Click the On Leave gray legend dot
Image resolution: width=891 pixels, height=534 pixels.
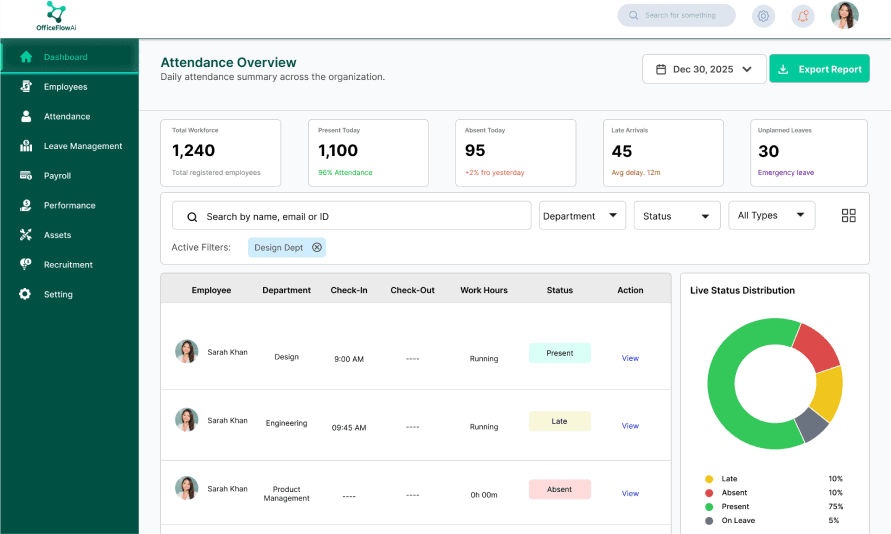tap(709, 520)
